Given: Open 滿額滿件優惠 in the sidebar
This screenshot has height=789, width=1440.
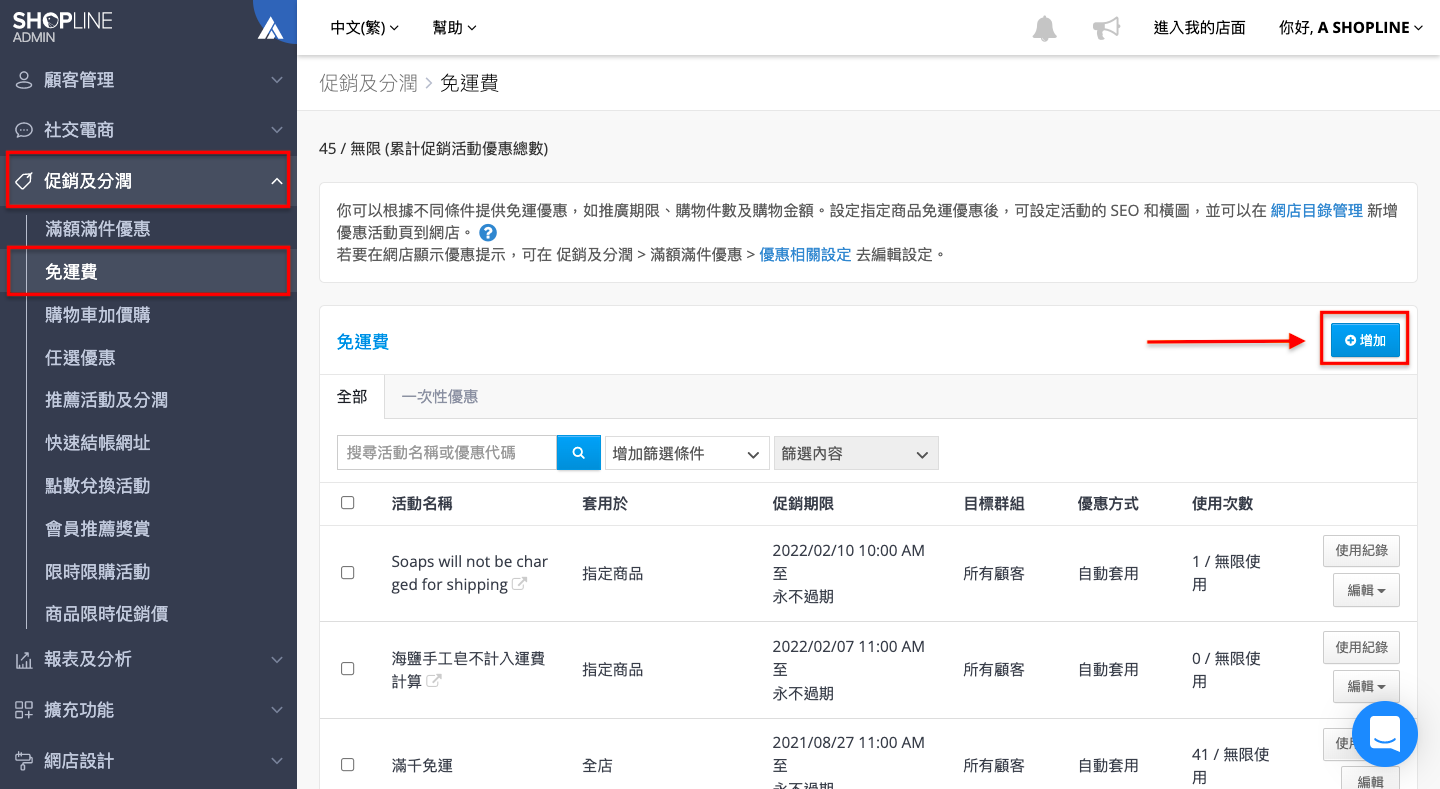Looking at the screenshot, I should pos(98,229).
